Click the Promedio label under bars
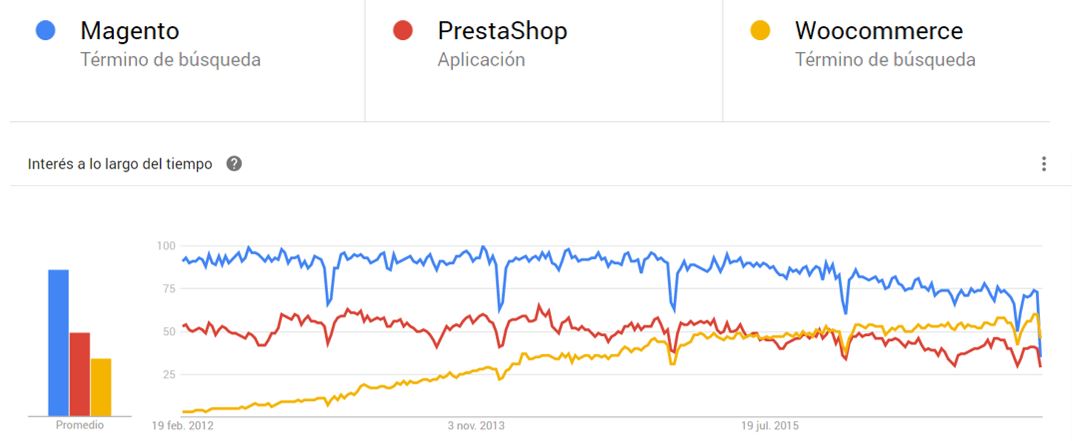Screen dimensions: 1074x441 coord(79,425)
